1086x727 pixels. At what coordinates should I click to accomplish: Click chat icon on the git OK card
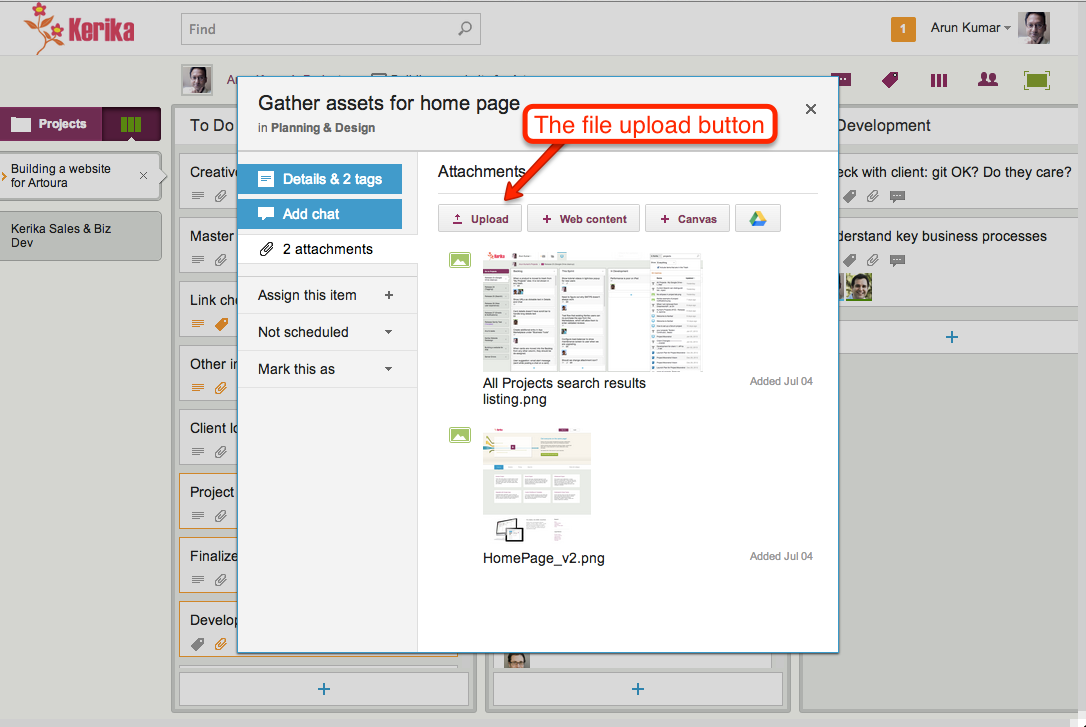pos(897,197)
